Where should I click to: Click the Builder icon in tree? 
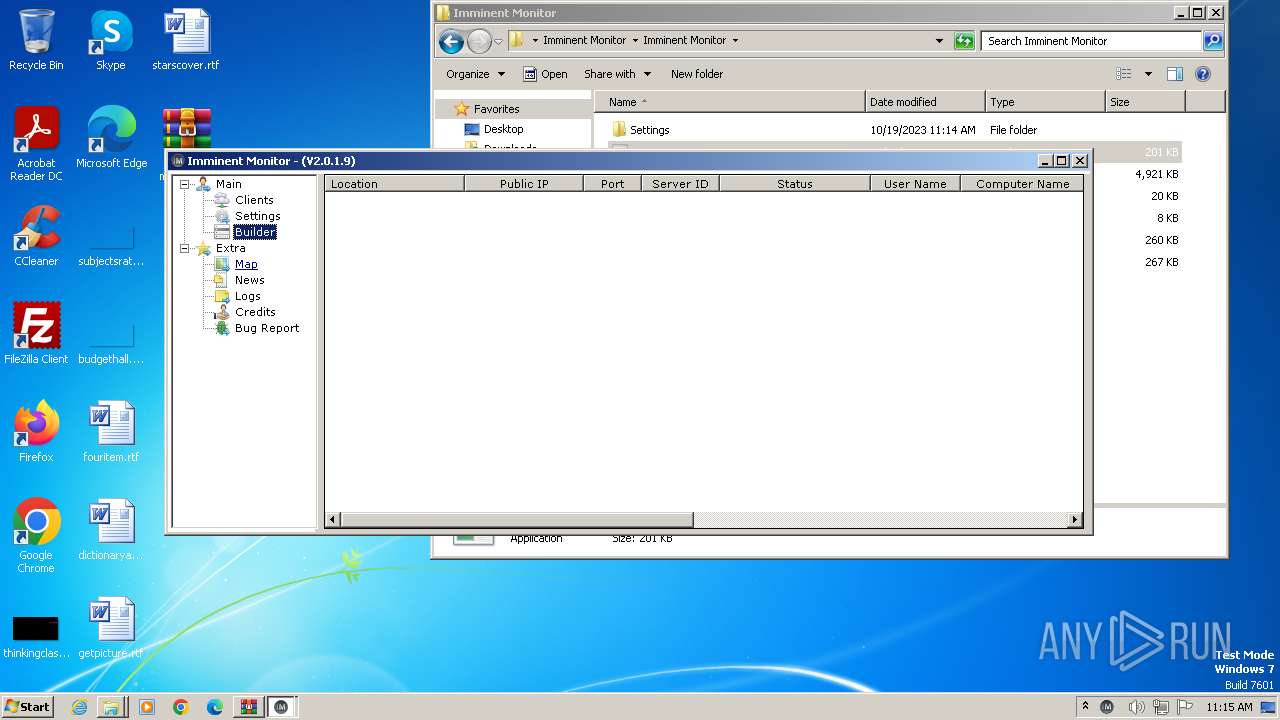click(x=222, y=232)
